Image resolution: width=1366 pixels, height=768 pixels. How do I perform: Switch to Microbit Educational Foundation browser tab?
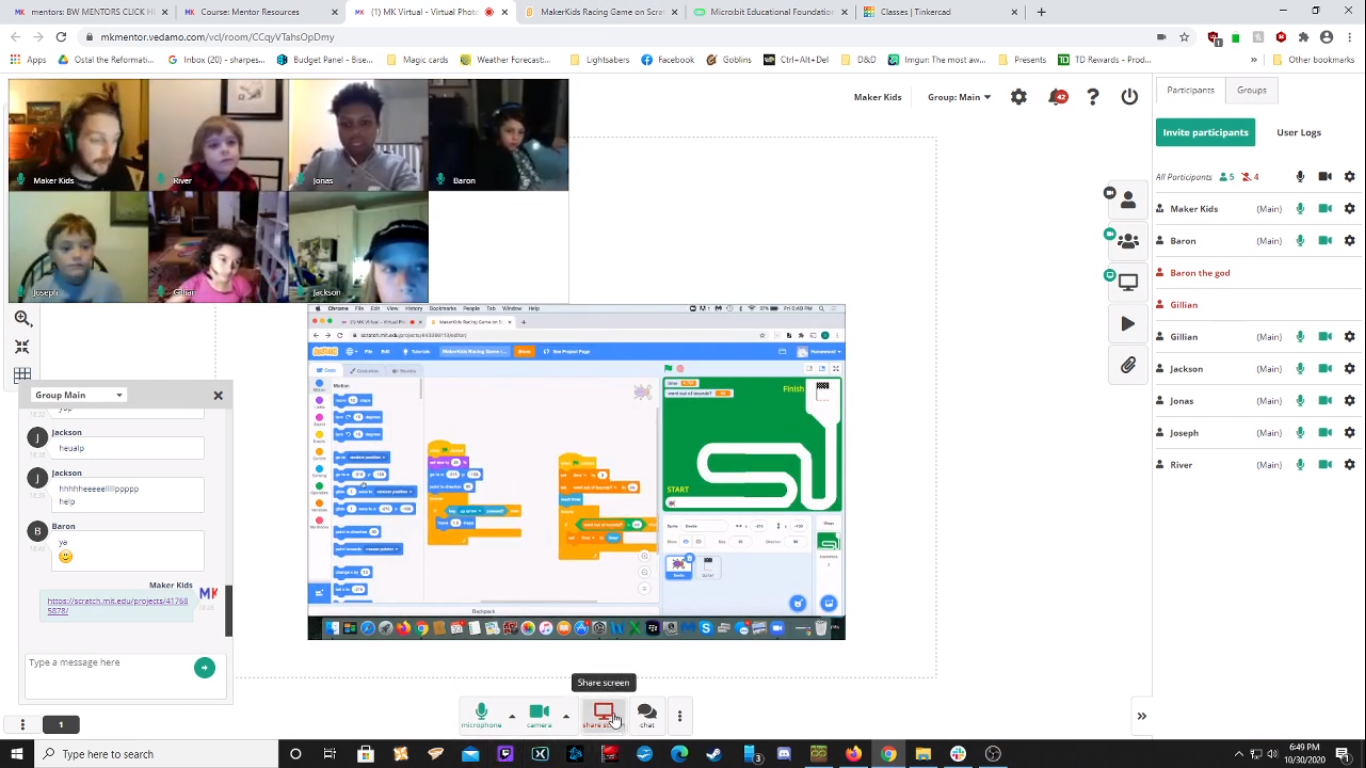click(x=771, y=12)
